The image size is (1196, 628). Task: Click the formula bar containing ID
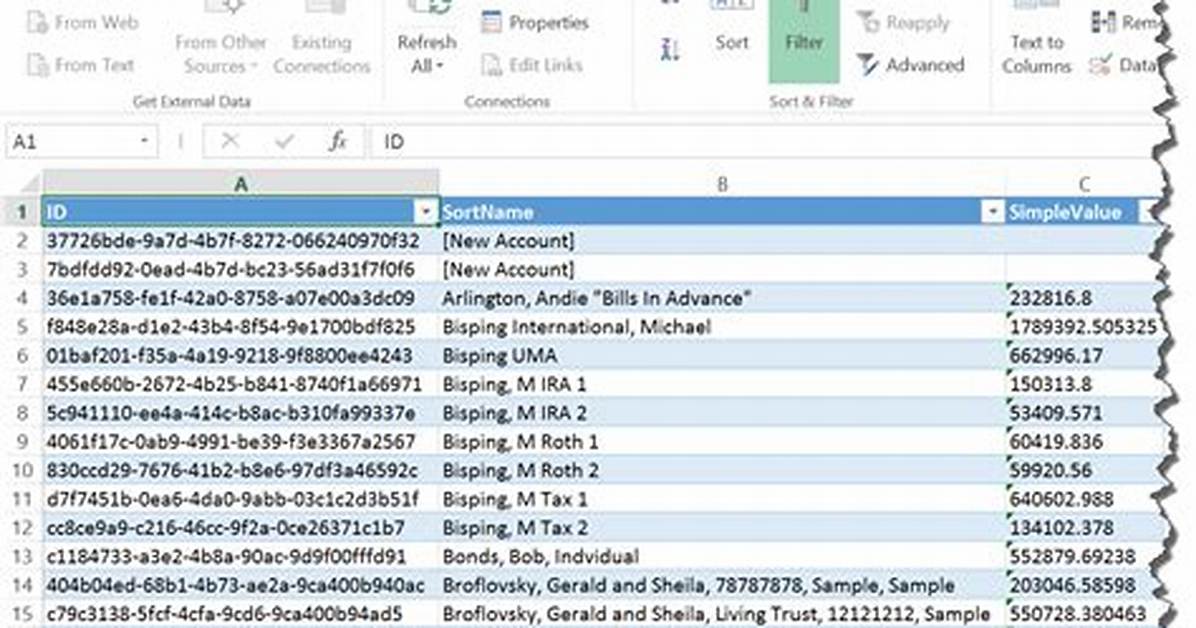(763, 142)
